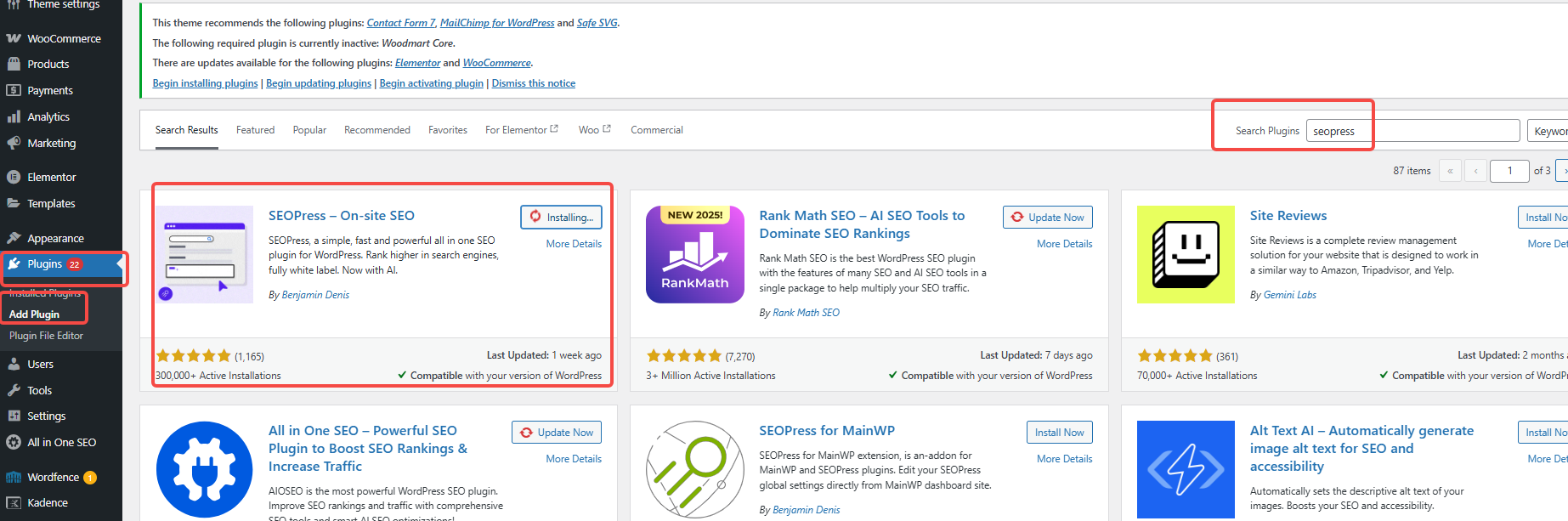Click Update Now for Rank Math SEO
Viewport: 1568px width, 521px height.
[x=1048, y=218]
